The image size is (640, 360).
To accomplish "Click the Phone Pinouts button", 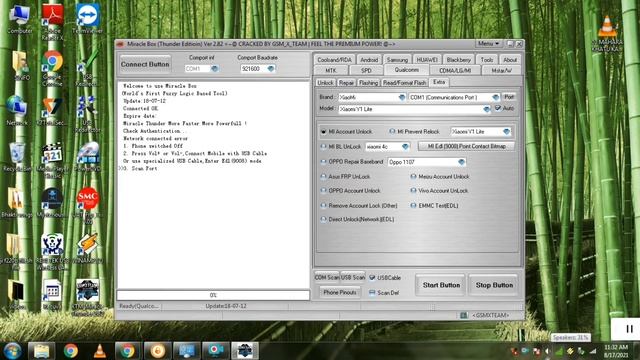I will tap(340, 292).
